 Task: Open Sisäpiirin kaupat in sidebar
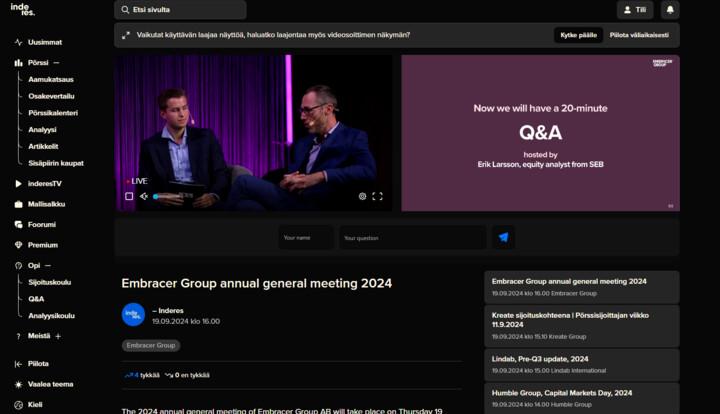(x=56, y=163)
